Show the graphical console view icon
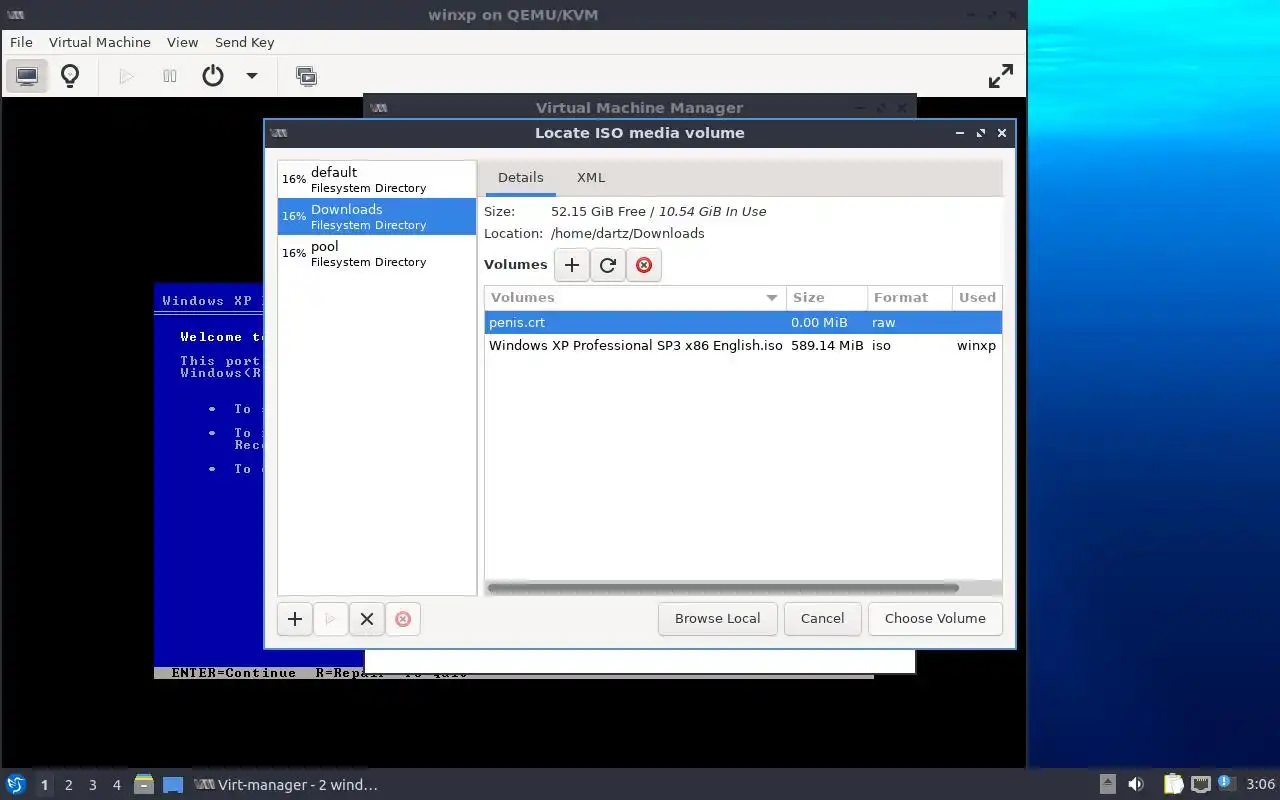 [x=27, y=76]
